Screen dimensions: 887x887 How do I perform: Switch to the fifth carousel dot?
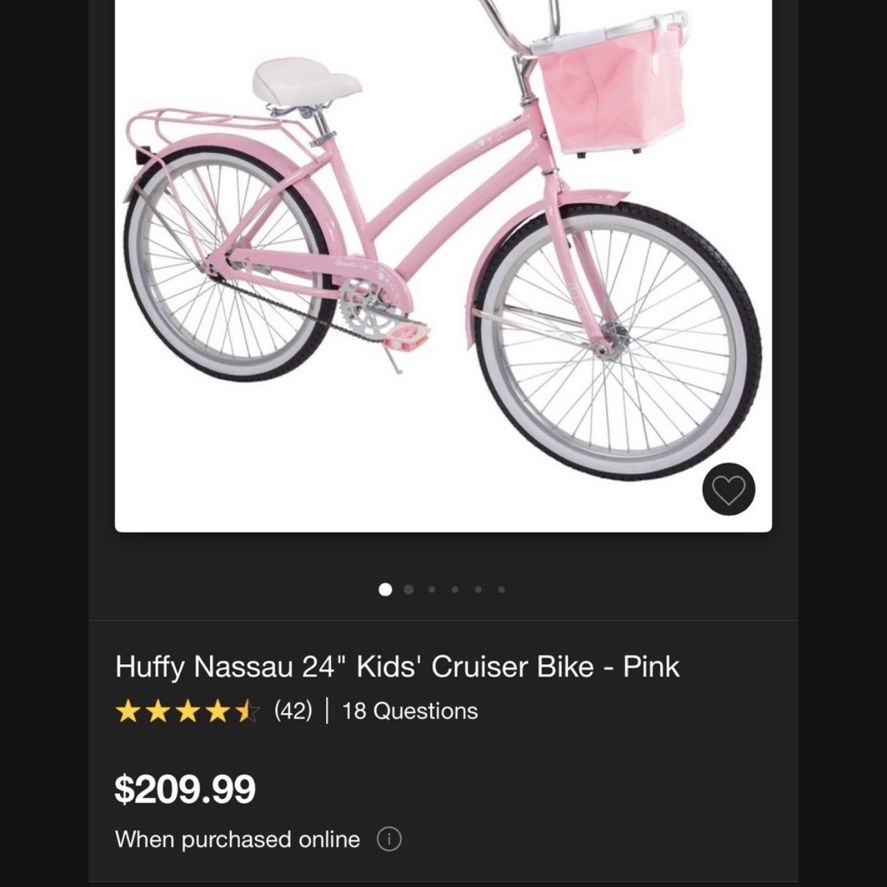478,589
